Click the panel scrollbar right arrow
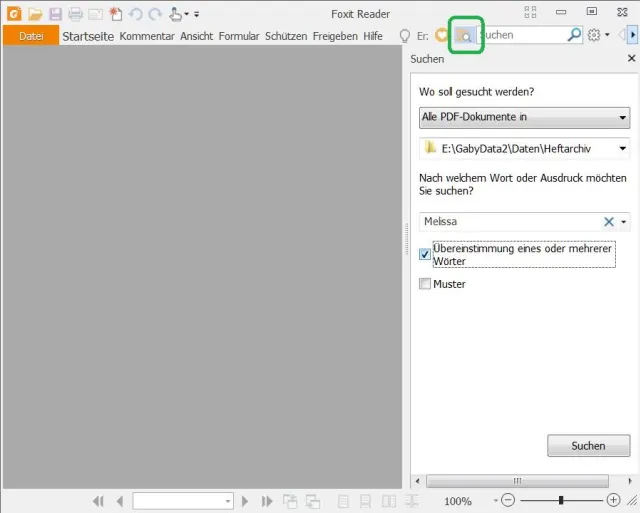 [630, 481]
